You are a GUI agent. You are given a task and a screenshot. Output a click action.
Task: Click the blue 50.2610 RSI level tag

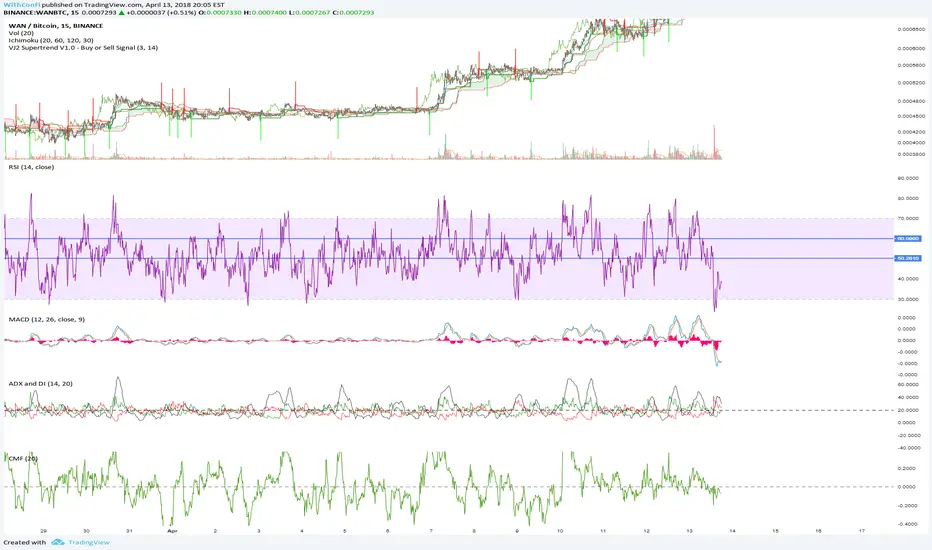(908, 258)
